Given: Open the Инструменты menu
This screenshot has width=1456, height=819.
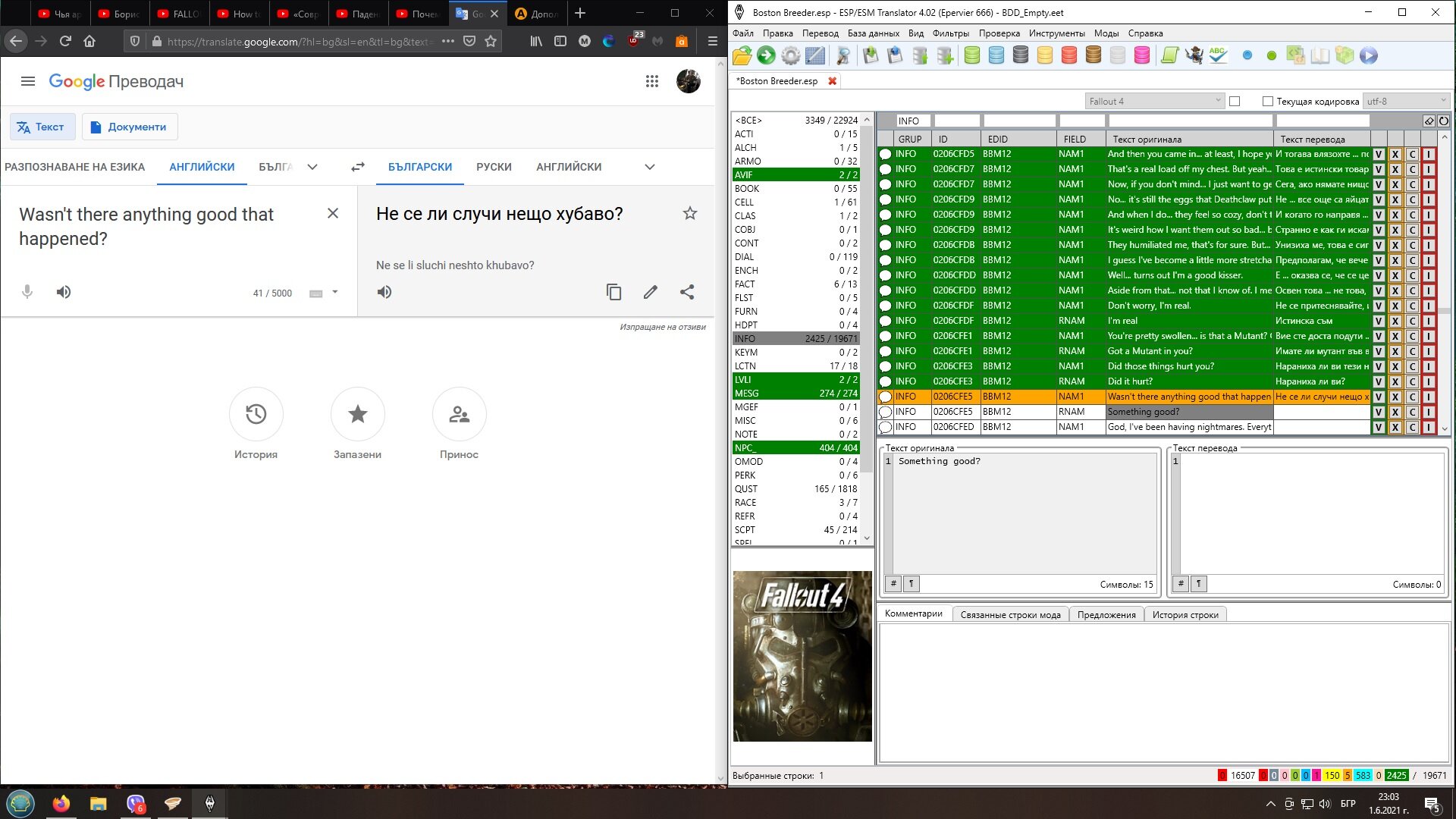Looking at the screenshot, I should tap(1056, 33).
